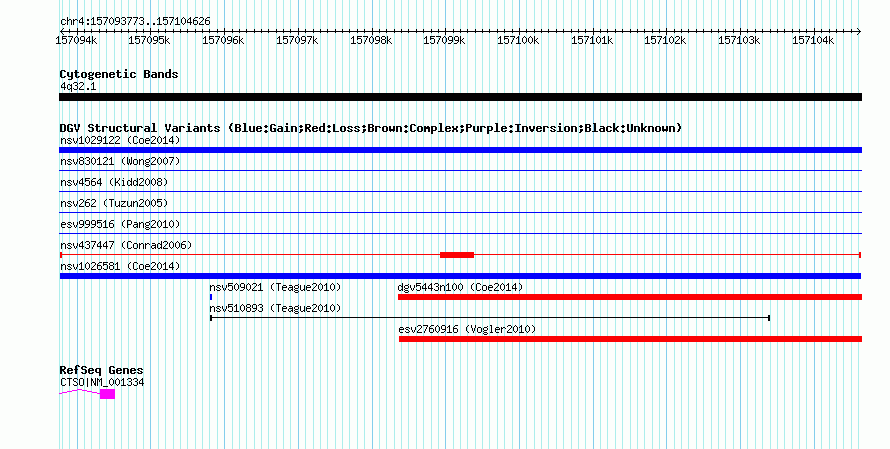This screenshot has height=449, width=890.
Task: Click the thin blue line under esv999516
Action: (x=460, y=233)
